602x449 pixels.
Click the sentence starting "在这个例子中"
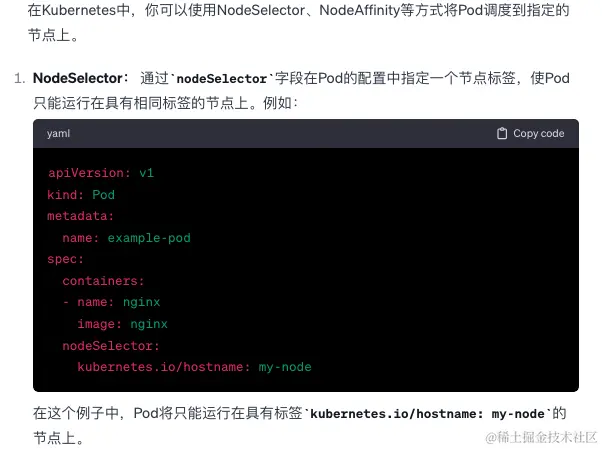tap(299, 426)
